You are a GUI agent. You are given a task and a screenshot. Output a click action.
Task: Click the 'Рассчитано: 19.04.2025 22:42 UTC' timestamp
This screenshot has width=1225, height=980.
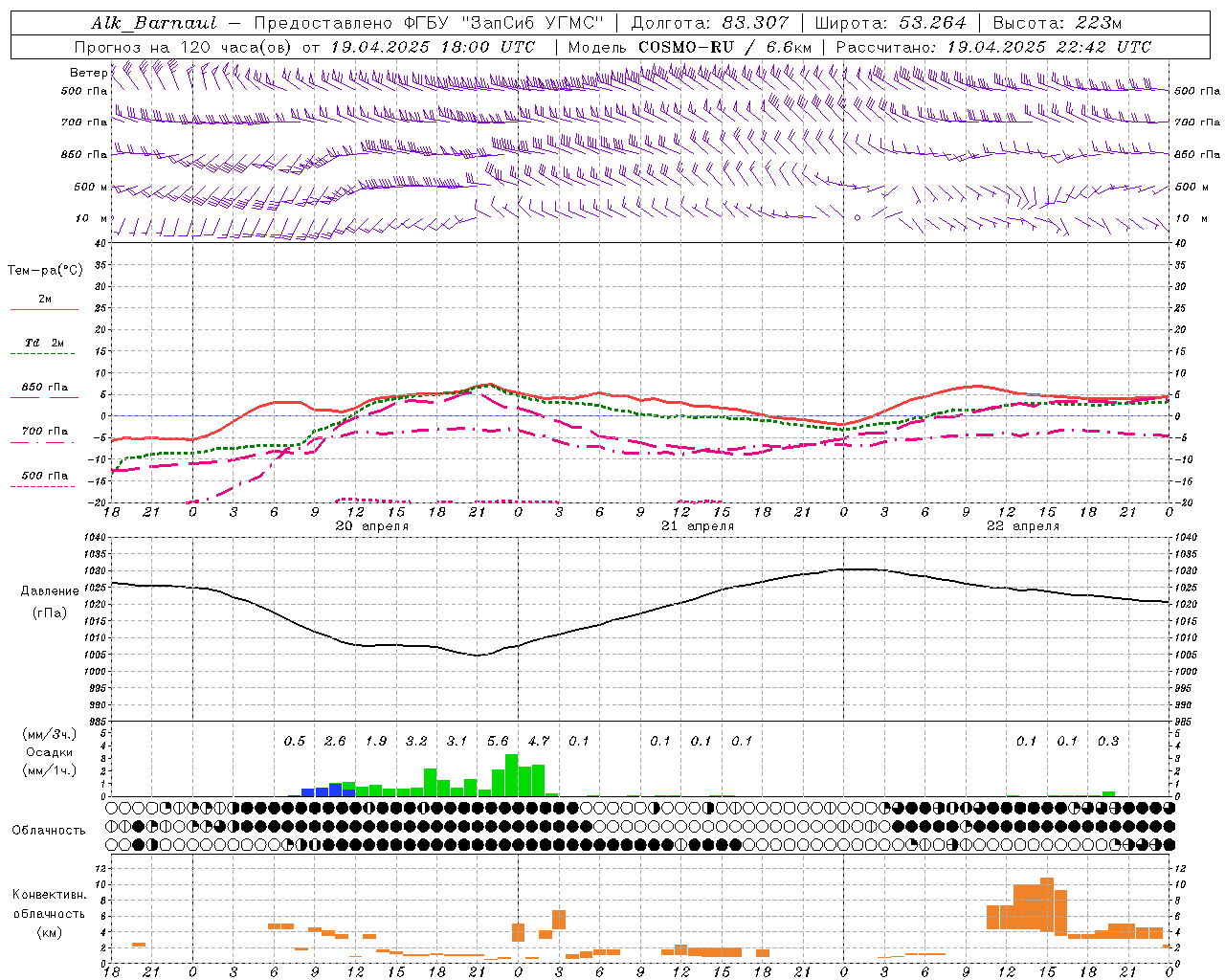993,47
